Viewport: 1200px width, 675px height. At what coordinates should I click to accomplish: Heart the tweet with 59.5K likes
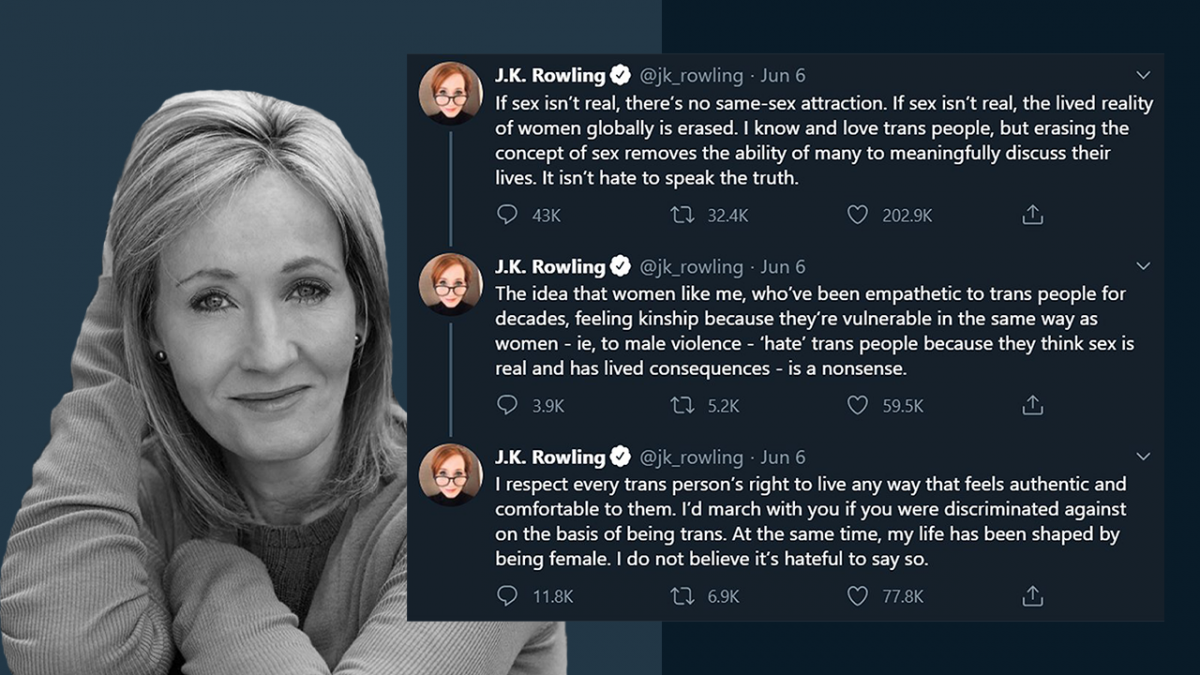[x=857, y=405]
